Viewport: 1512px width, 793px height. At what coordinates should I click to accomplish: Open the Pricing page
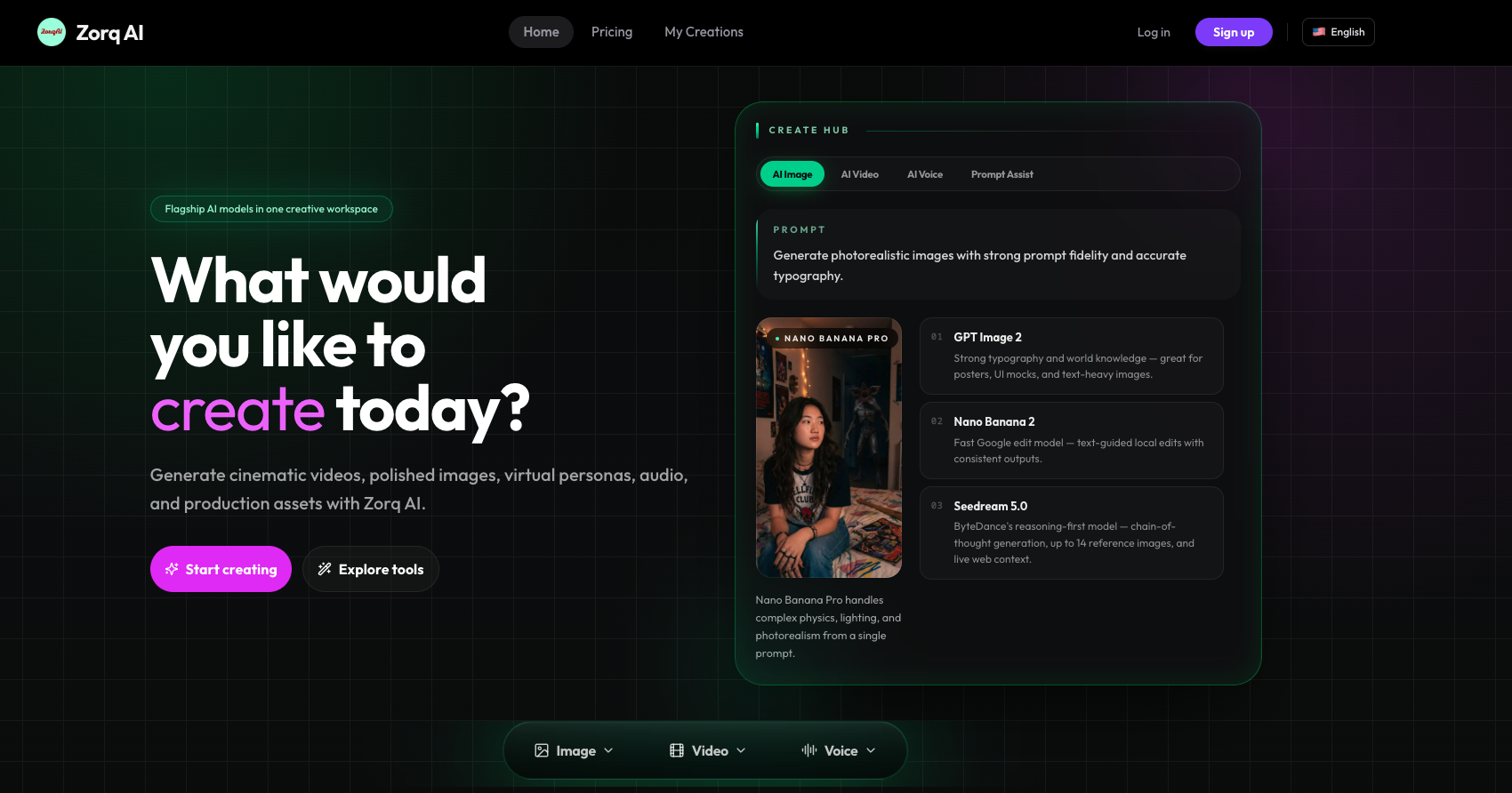[x=612, y=32]
